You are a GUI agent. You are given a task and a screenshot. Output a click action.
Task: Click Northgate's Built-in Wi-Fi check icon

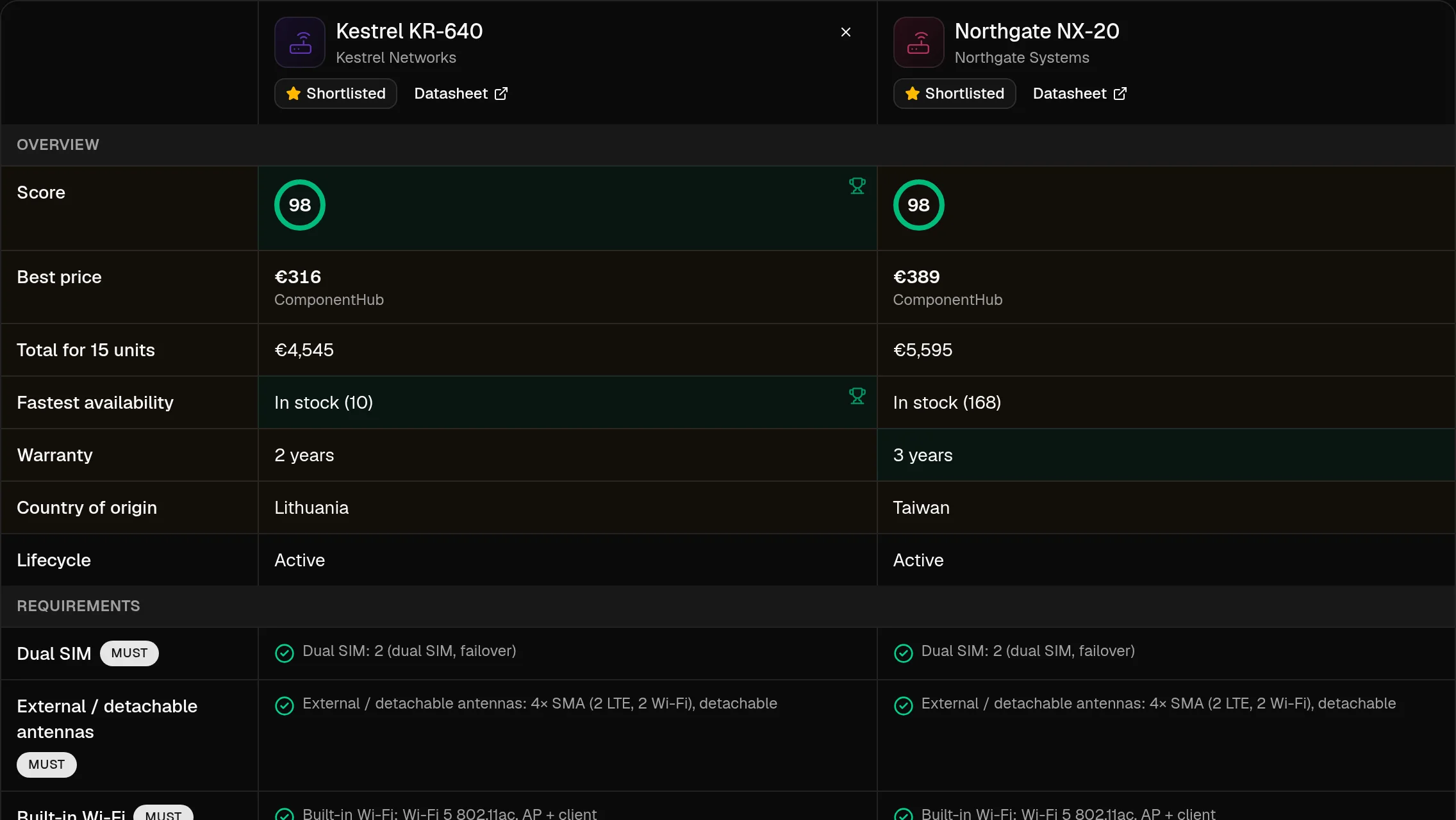click(903, 815)
